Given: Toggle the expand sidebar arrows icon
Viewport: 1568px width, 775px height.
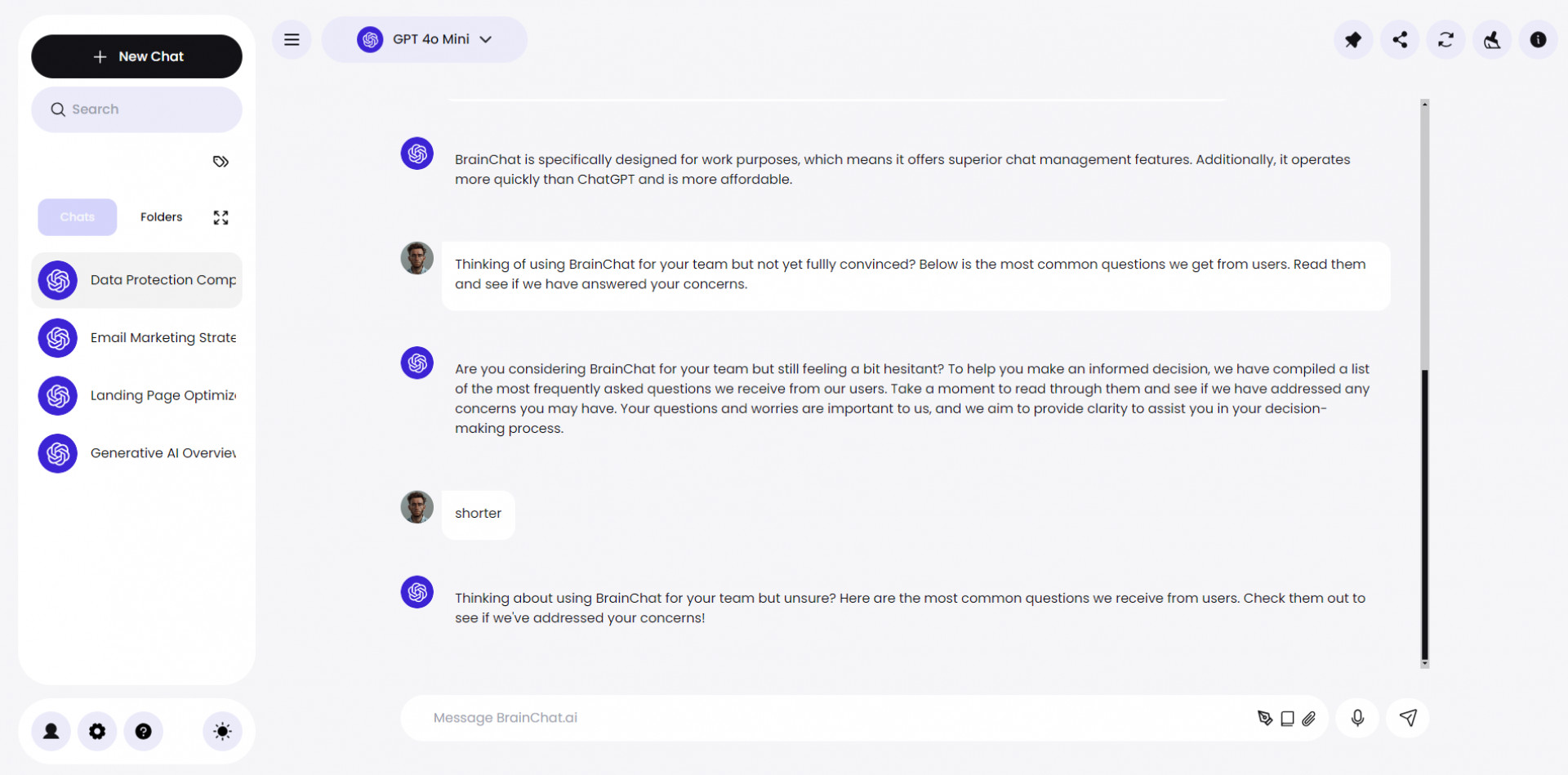Looking at the screenshot, I should (220, 217).
